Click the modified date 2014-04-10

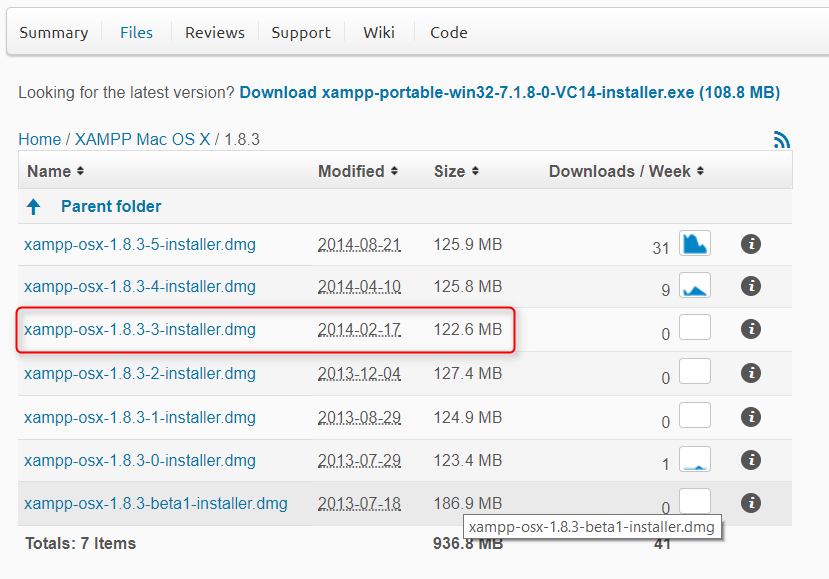point(359,286)
